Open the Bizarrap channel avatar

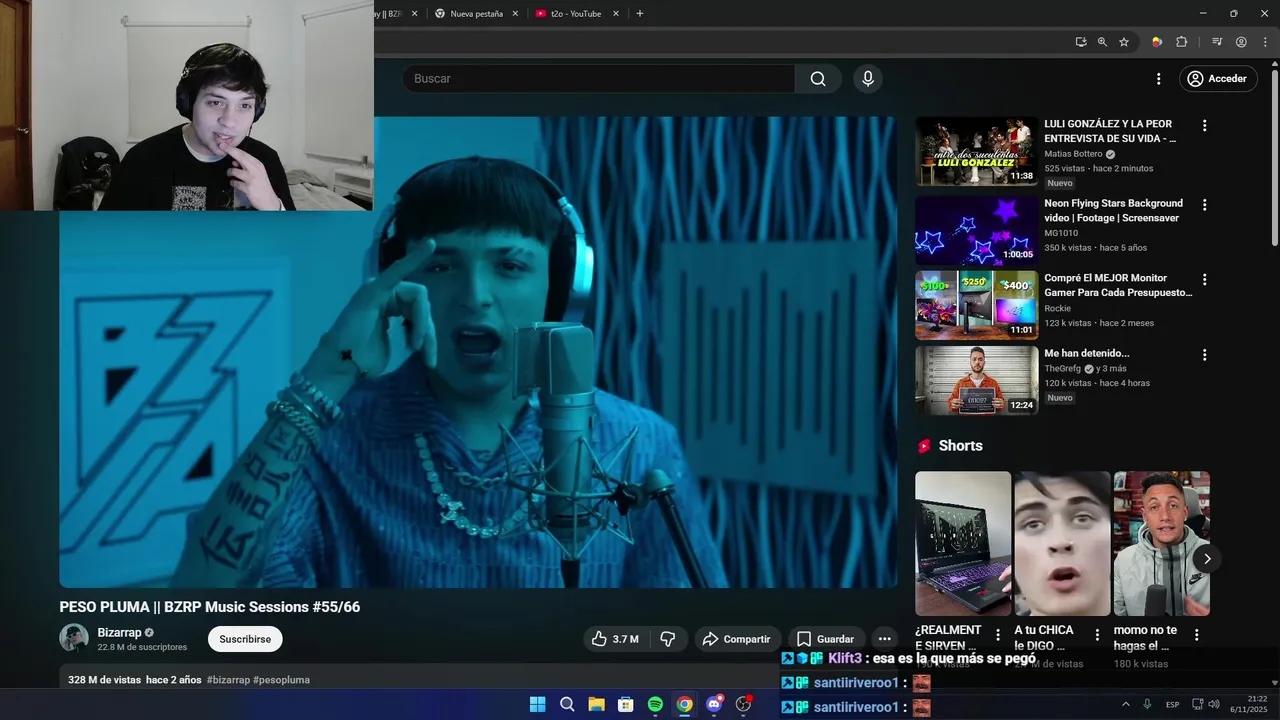[x=74, y=638]
